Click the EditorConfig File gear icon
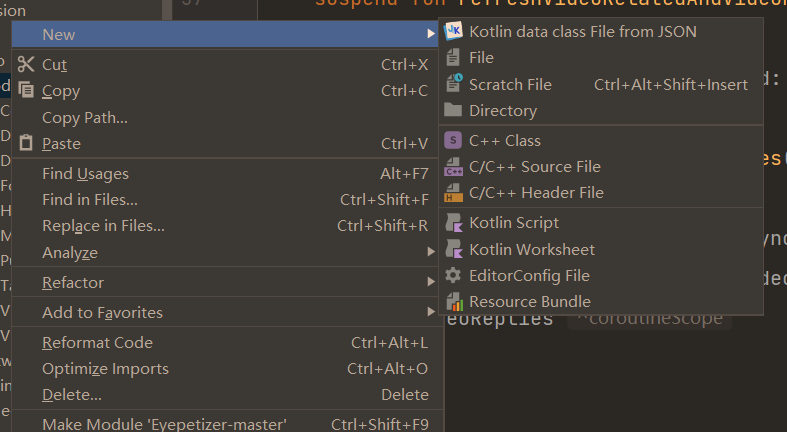Viewport: 787px width, 432px height. [453, 275]
